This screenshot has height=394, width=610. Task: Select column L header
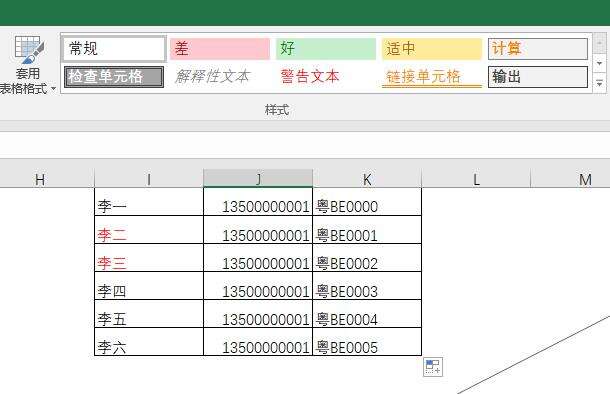click(476, 179)
